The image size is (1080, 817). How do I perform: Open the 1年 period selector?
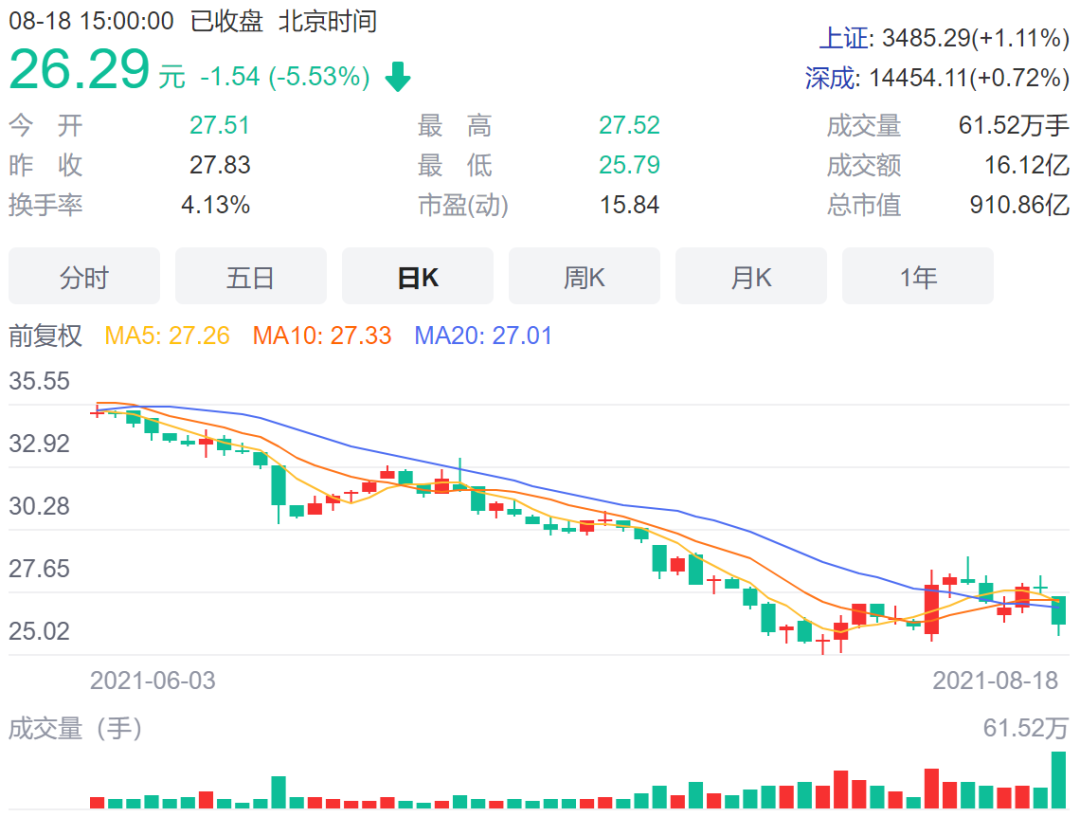pyautogui.click(x=917, y=276)
